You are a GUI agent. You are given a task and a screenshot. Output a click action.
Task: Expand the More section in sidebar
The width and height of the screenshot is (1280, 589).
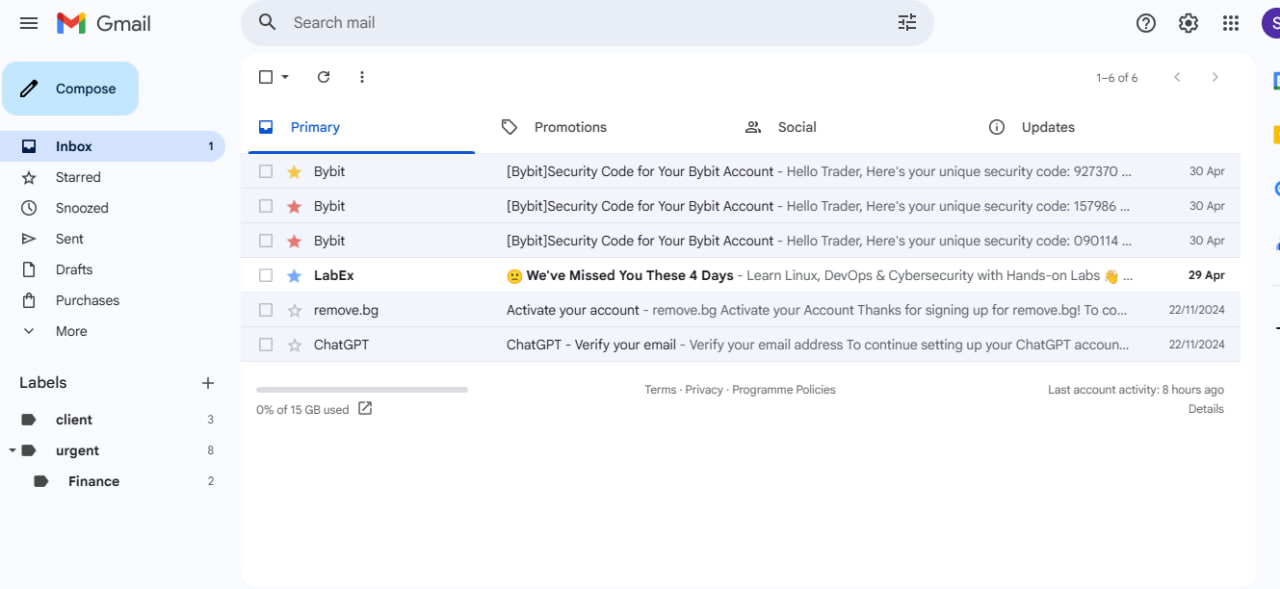click(x=71, y=331)
